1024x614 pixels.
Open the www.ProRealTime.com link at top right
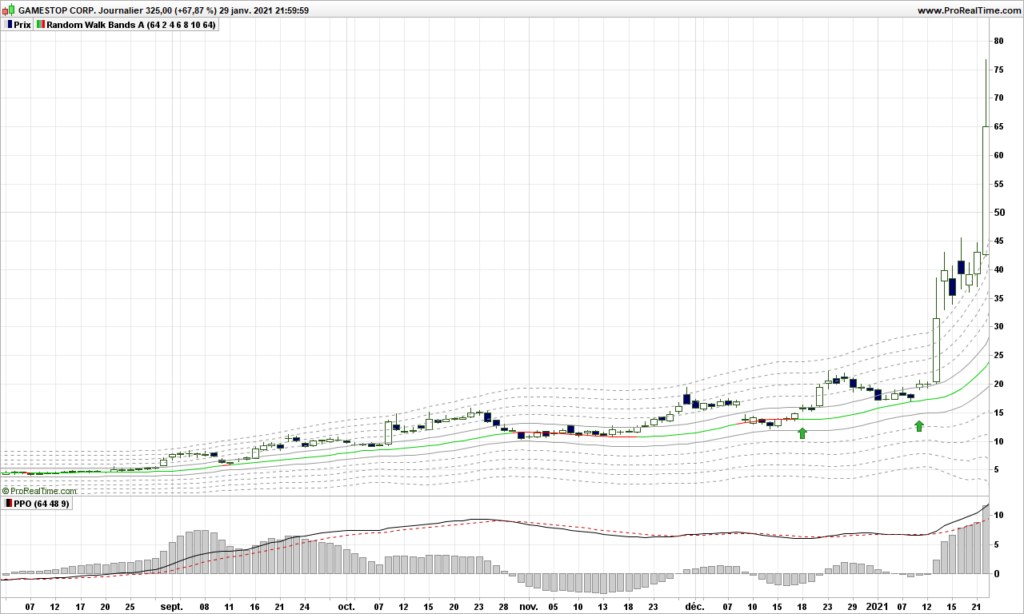[x=968, y=10]
